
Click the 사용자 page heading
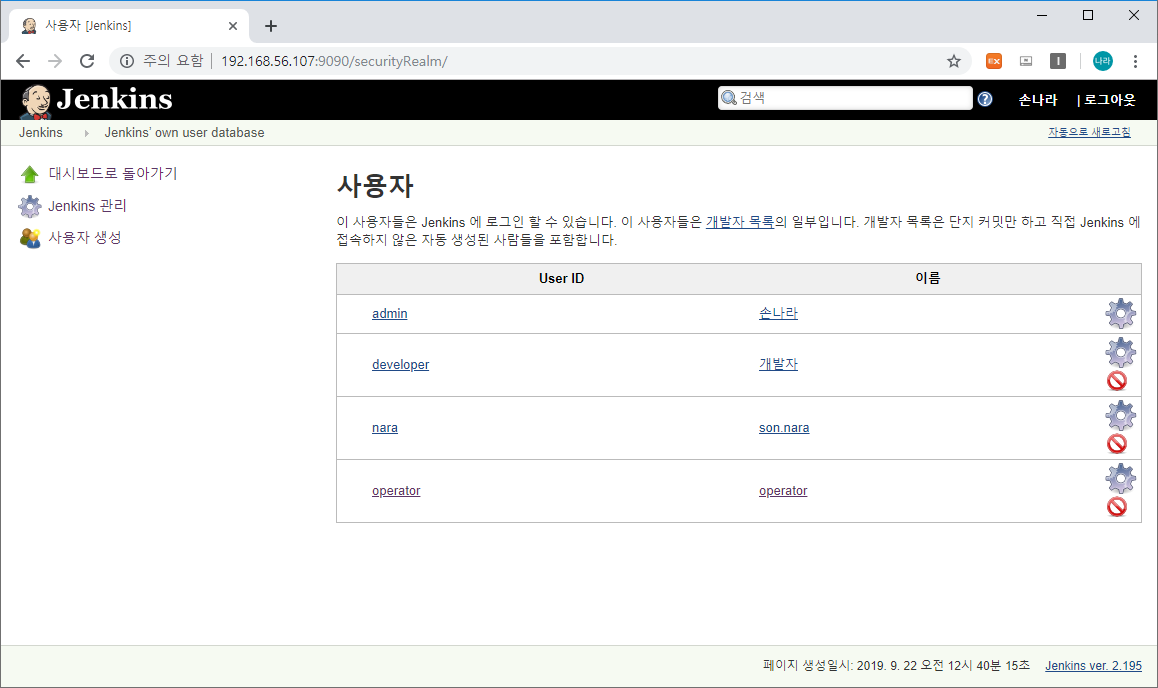pos(375,185)
